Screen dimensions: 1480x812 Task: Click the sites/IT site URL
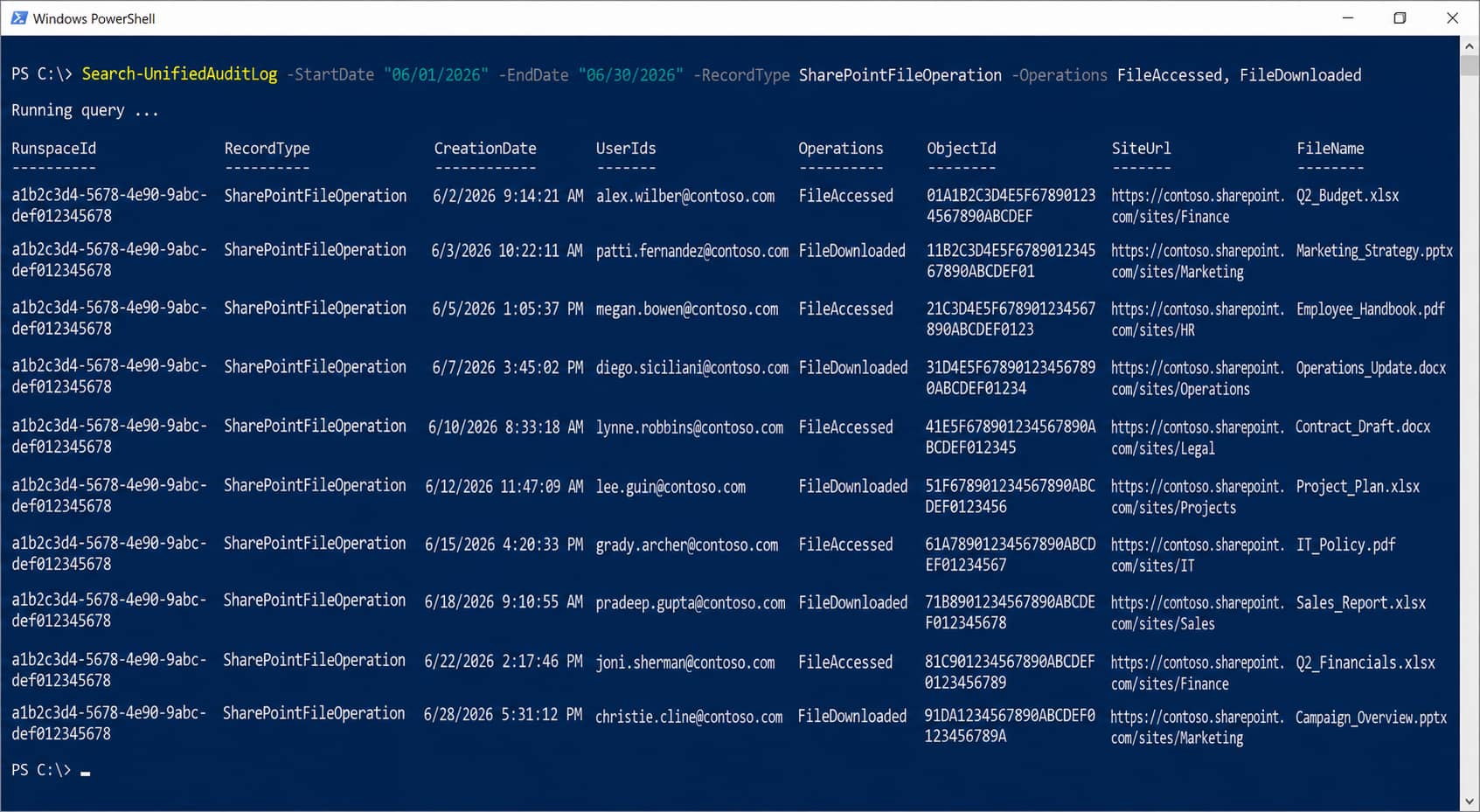coord(1198,555)
